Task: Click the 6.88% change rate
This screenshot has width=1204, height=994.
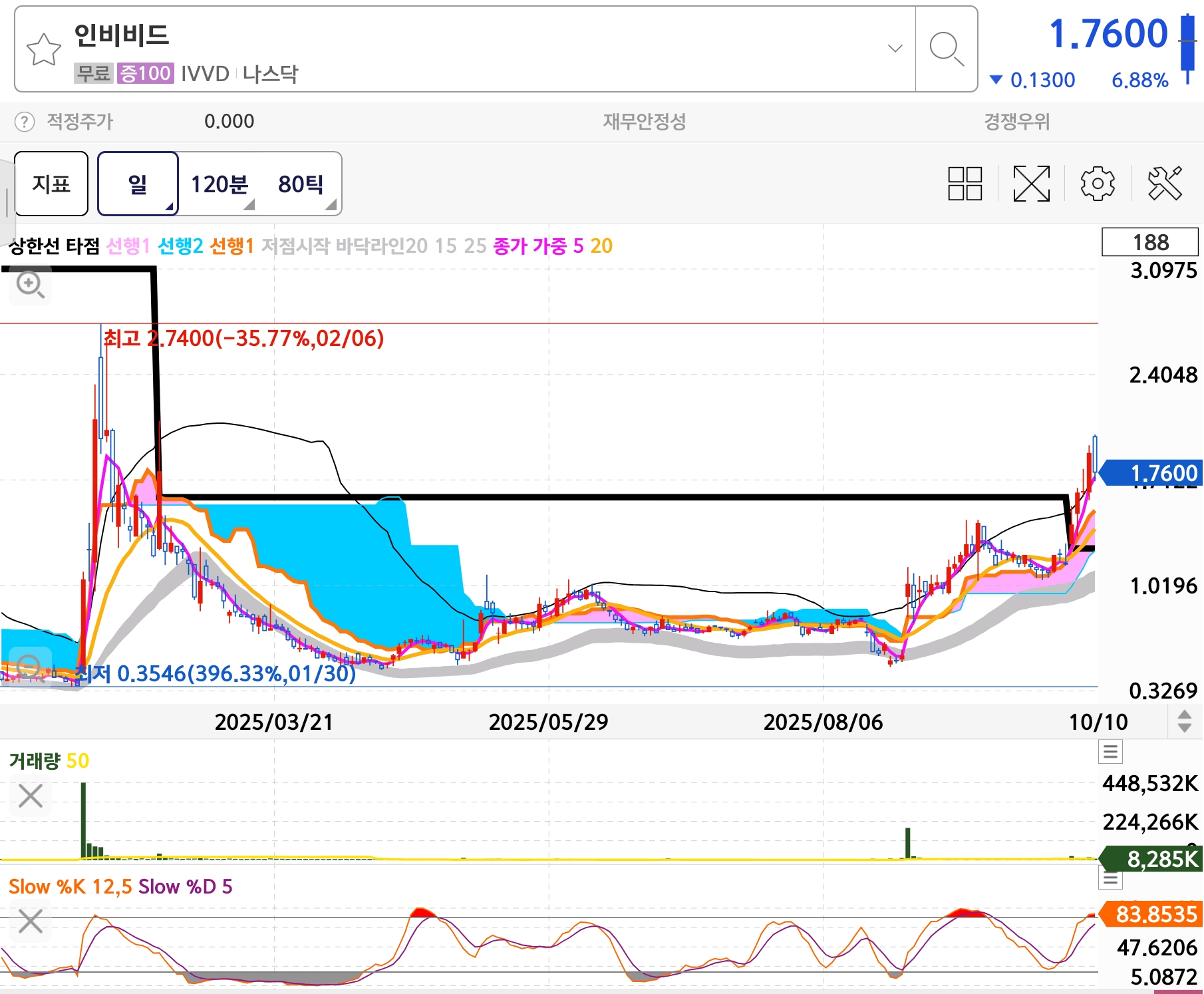Action: [1139, 80]
